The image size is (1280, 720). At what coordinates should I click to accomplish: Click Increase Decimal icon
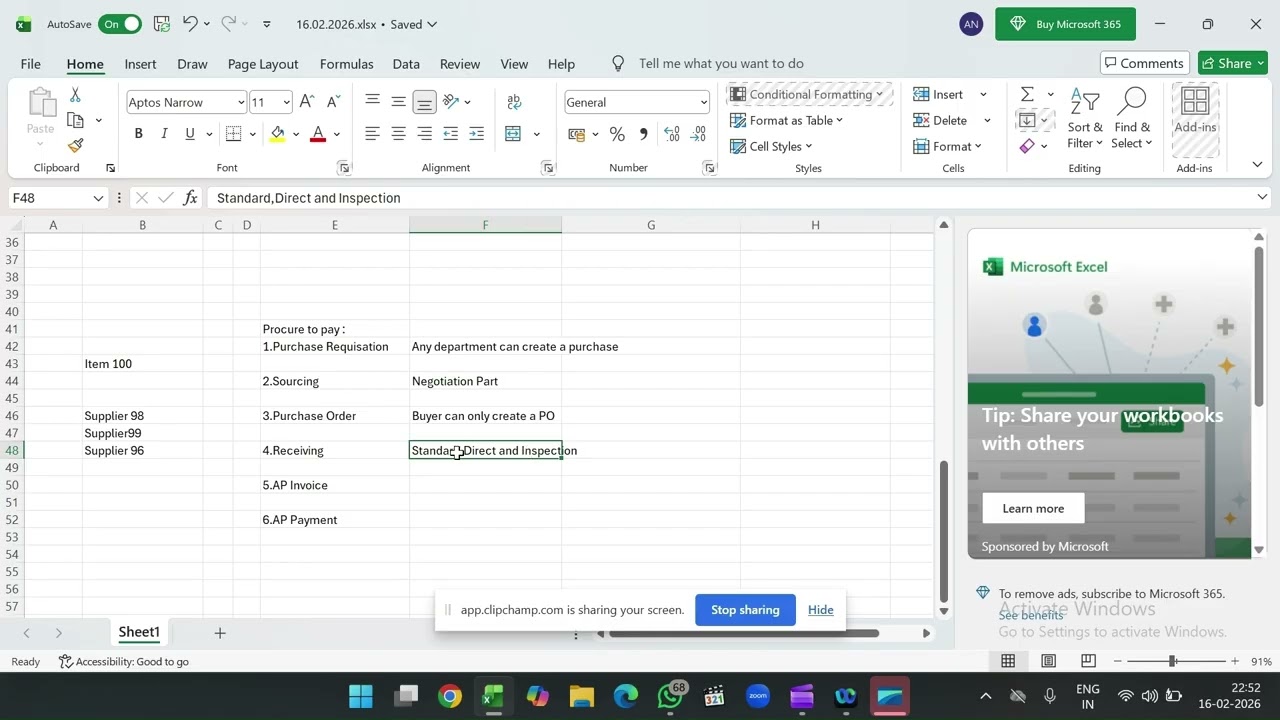[x=672, y=134]
